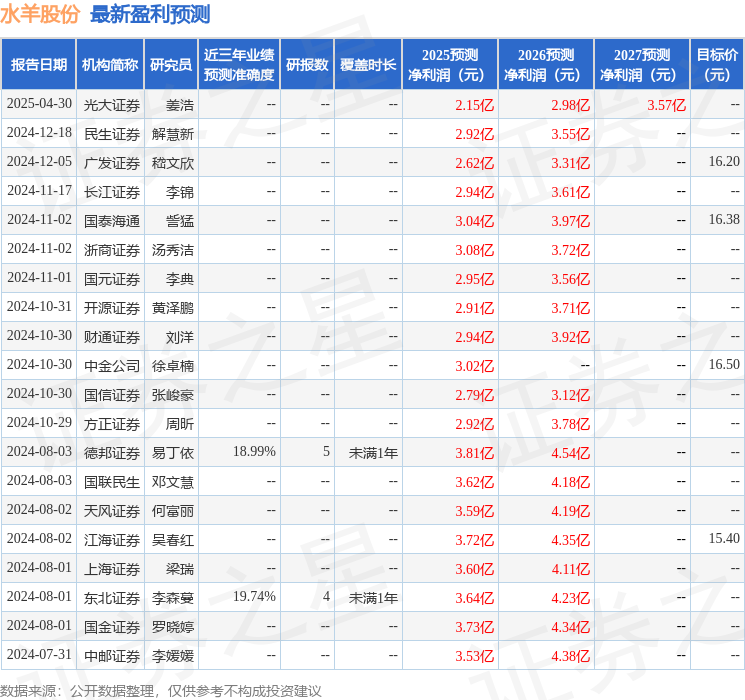Click the 近三年业绩预测准确度 column header
Screen dimensions: 745x700
tap(239, 65)
